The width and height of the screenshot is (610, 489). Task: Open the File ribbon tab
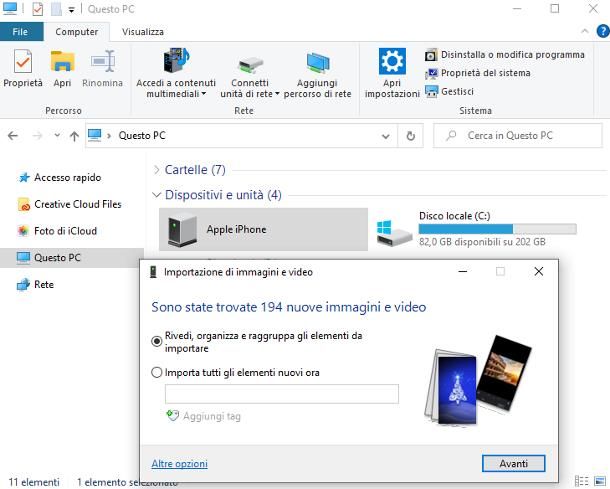pos(20,32)
